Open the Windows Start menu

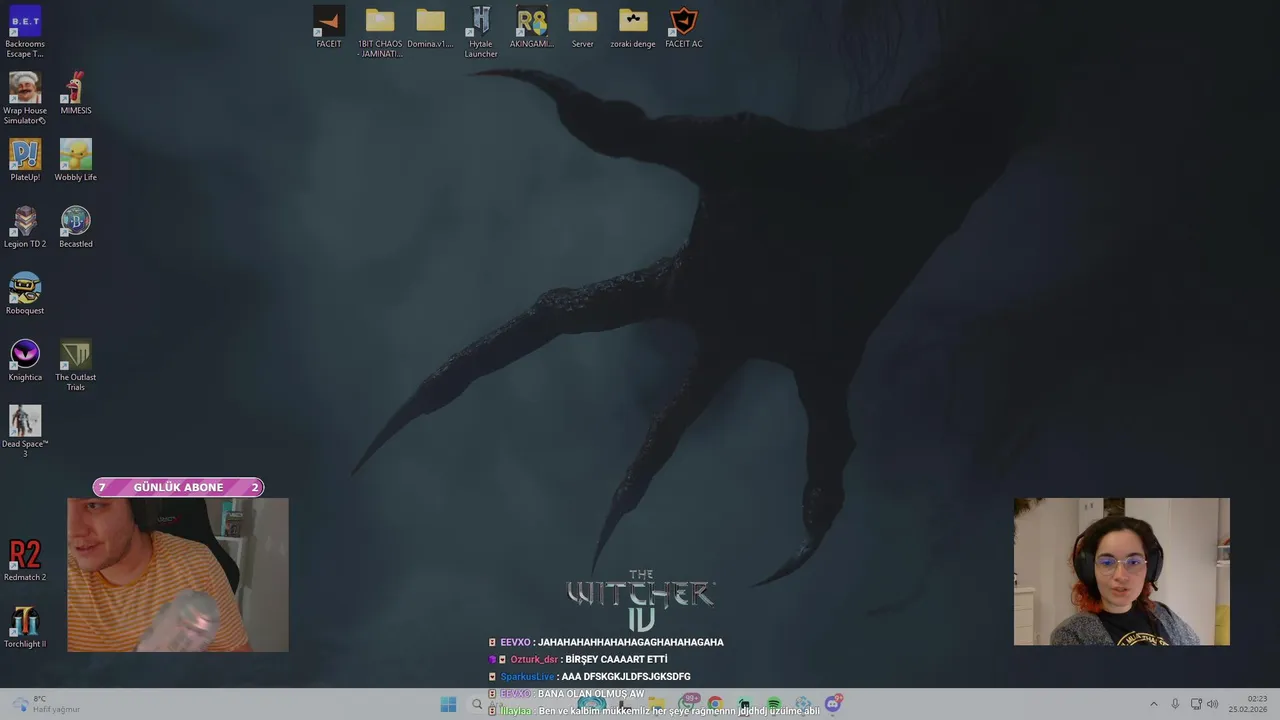[x=448, y=704]
